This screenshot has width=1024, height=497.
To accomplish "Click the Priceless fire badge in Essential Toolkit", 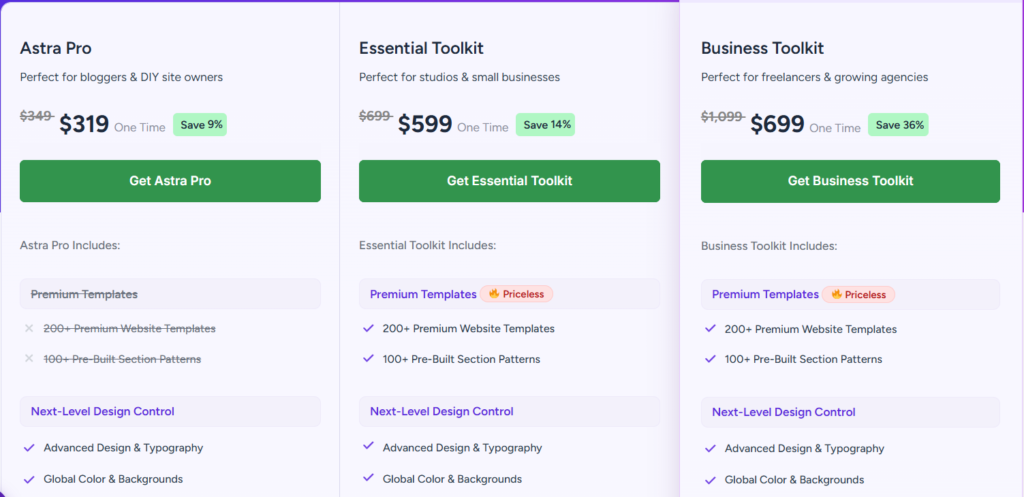I will pyautogui.click(x=517, y=294).
